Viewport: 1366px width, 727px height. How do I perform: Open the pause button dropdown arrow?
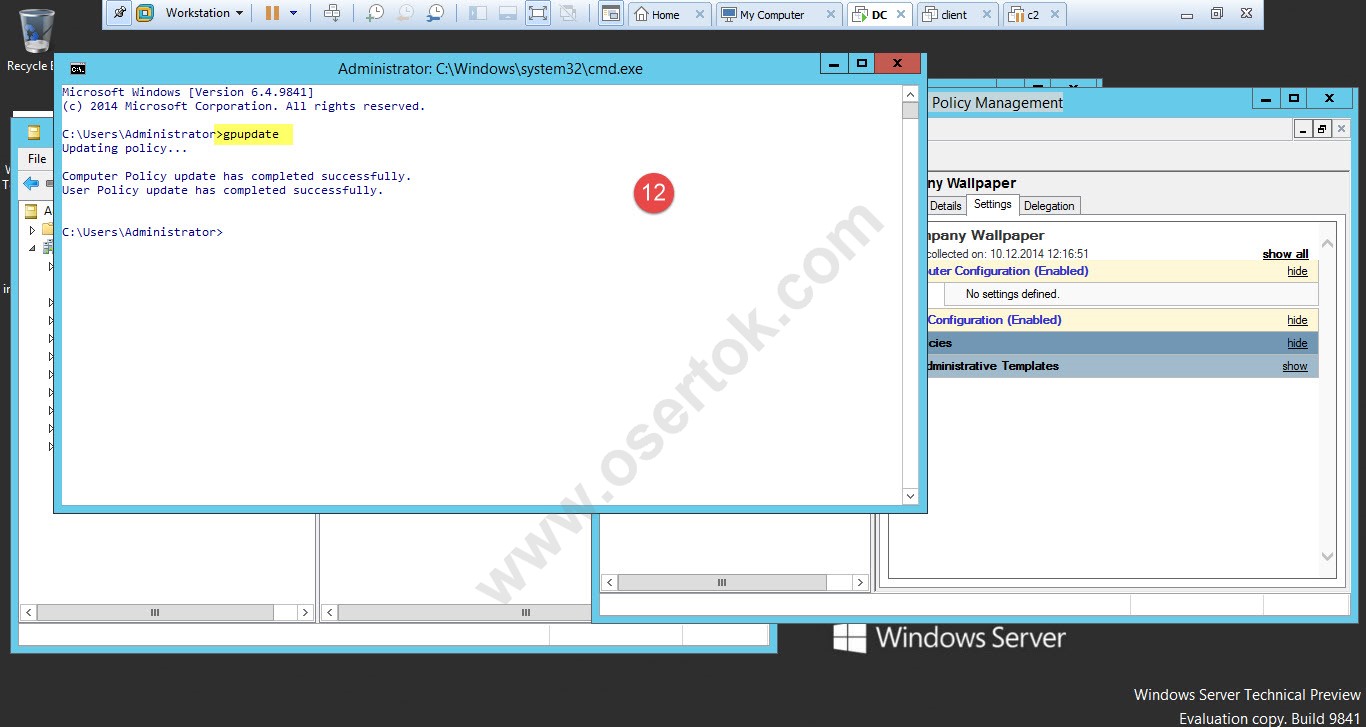pos(293,14)
